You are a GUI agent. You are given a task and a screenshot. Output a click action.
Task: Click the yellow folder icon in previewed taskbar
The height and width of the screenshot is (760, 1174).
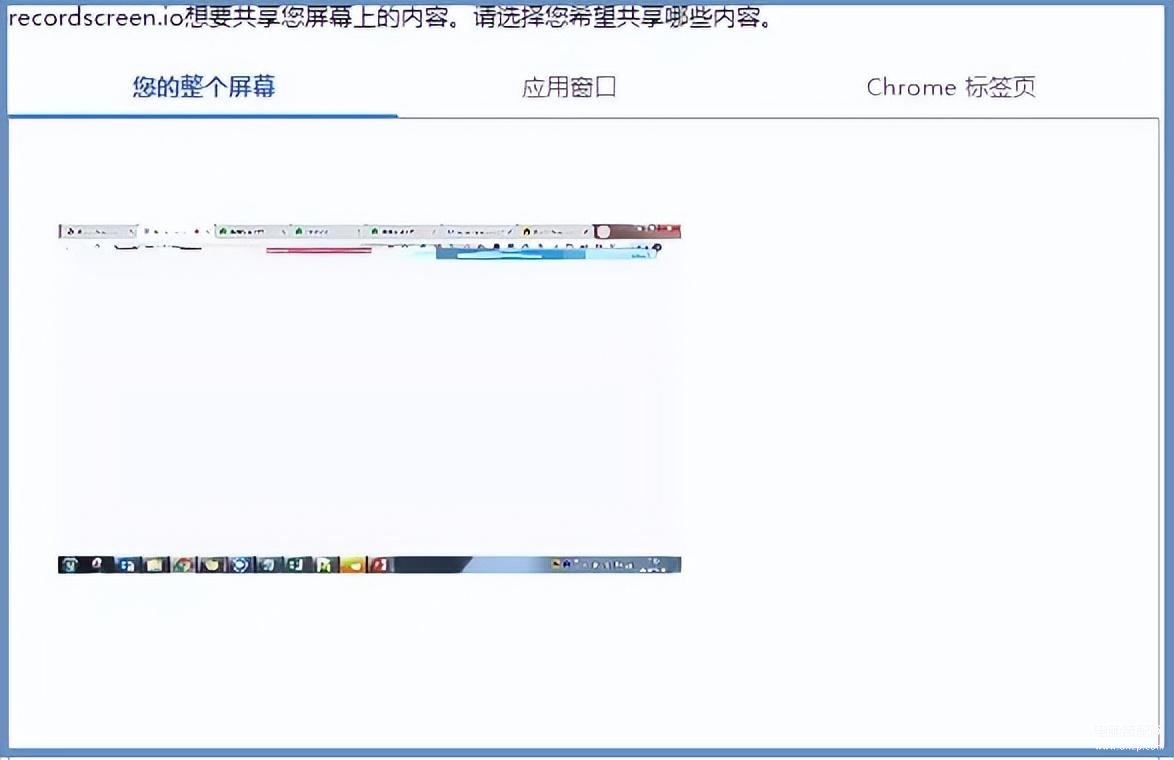point(153,565)
